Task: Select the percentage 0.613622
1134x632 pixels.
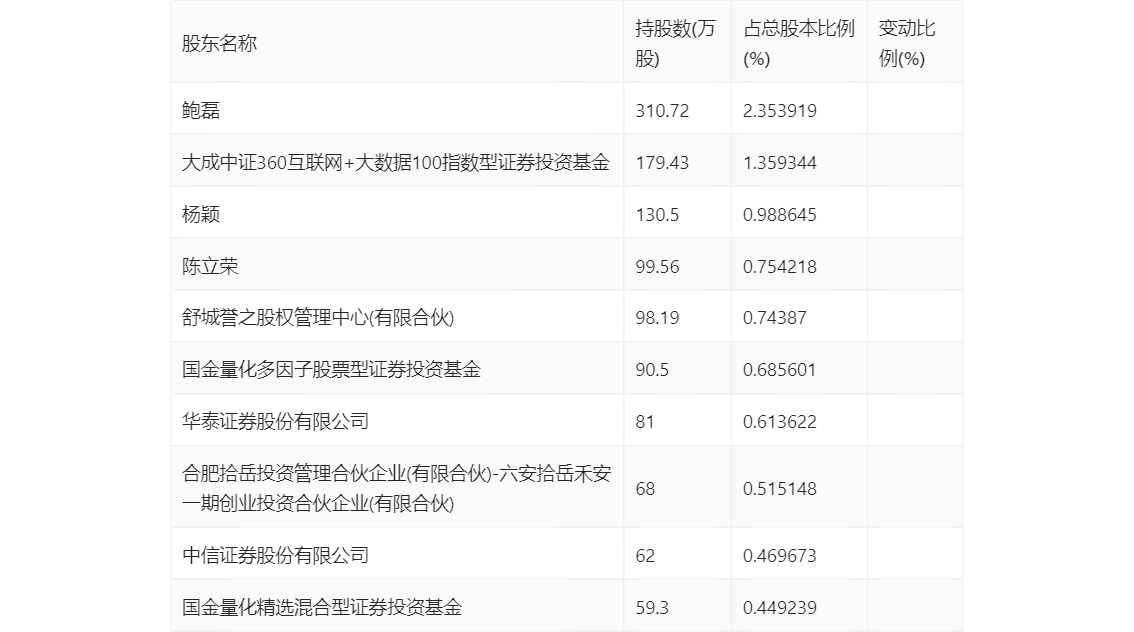Action: (x=780, y=422)
